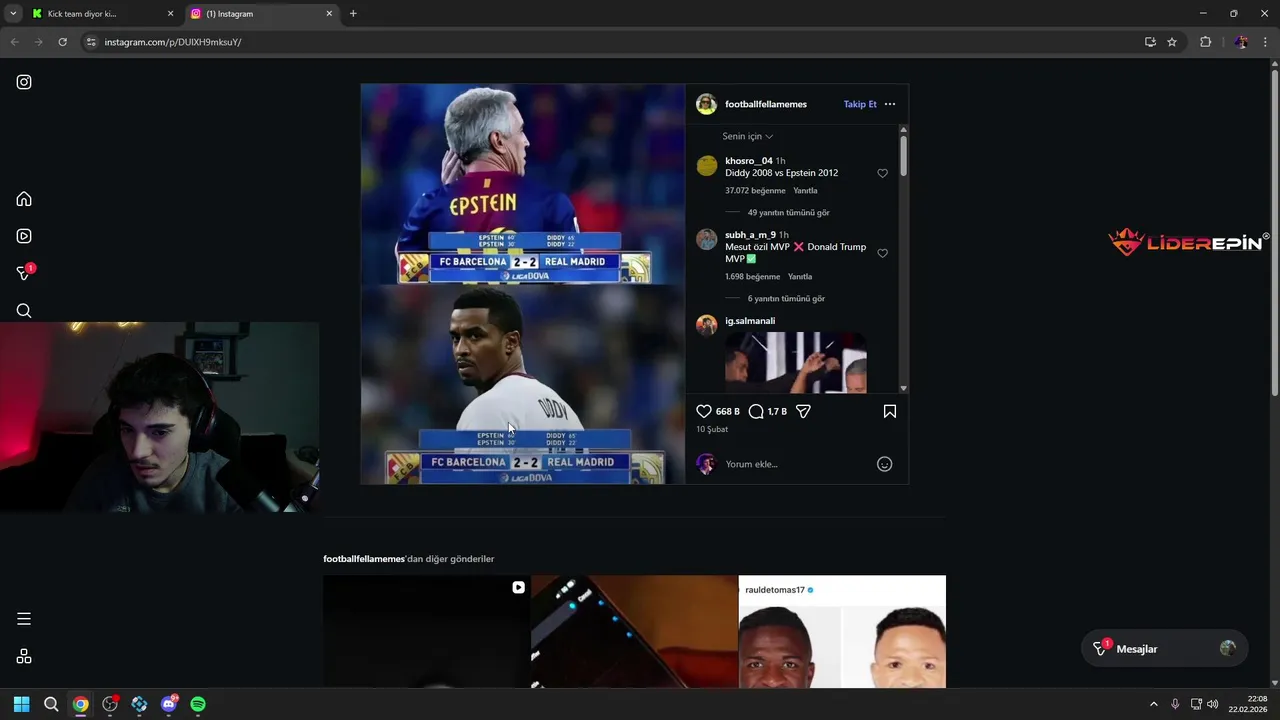The height and width of the screenshot is (720, 1280).
Task: Expand 6 yanıtın tümünü gör
Action: tap(786, 299)
